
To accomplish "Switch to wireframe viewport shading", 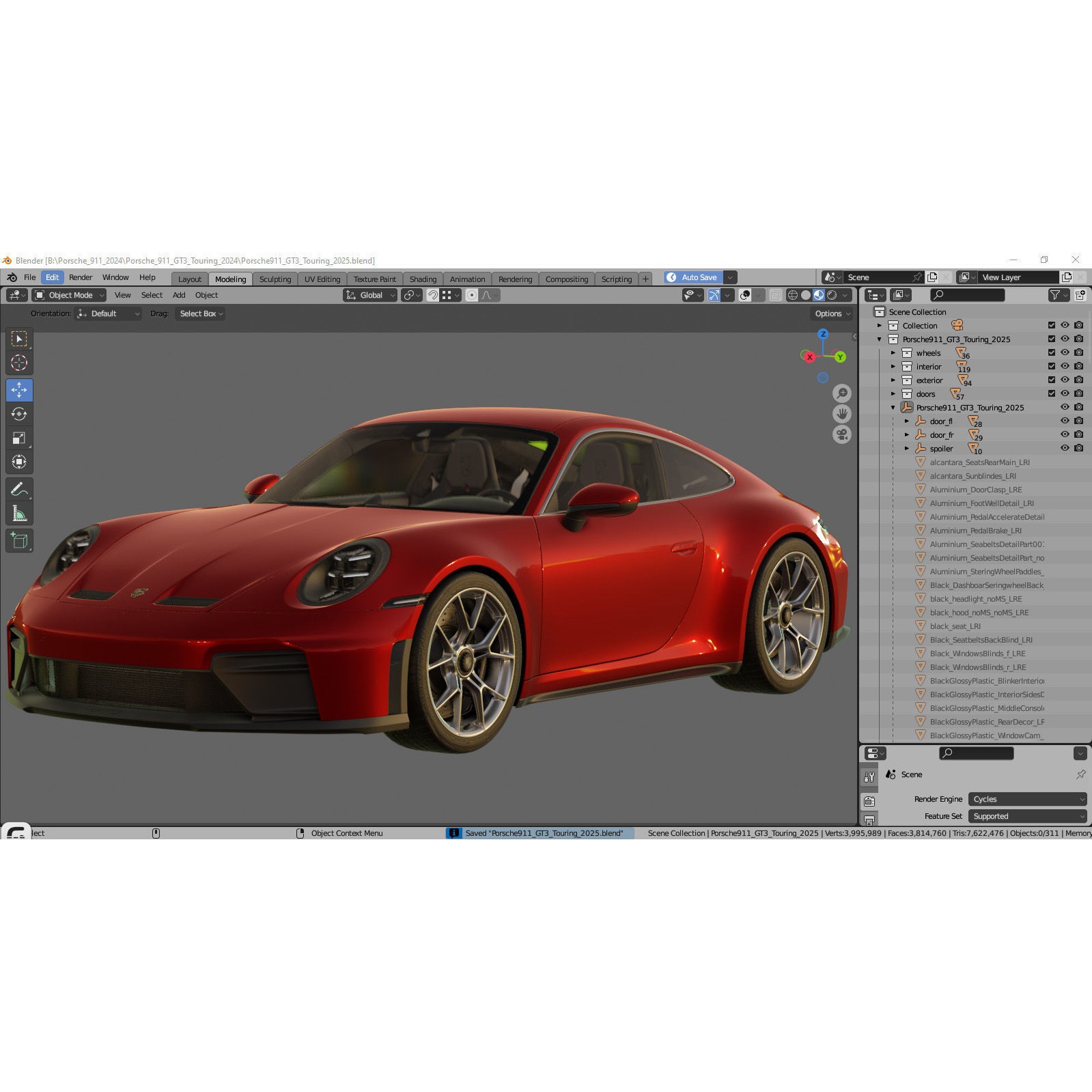I will point(793,295).
